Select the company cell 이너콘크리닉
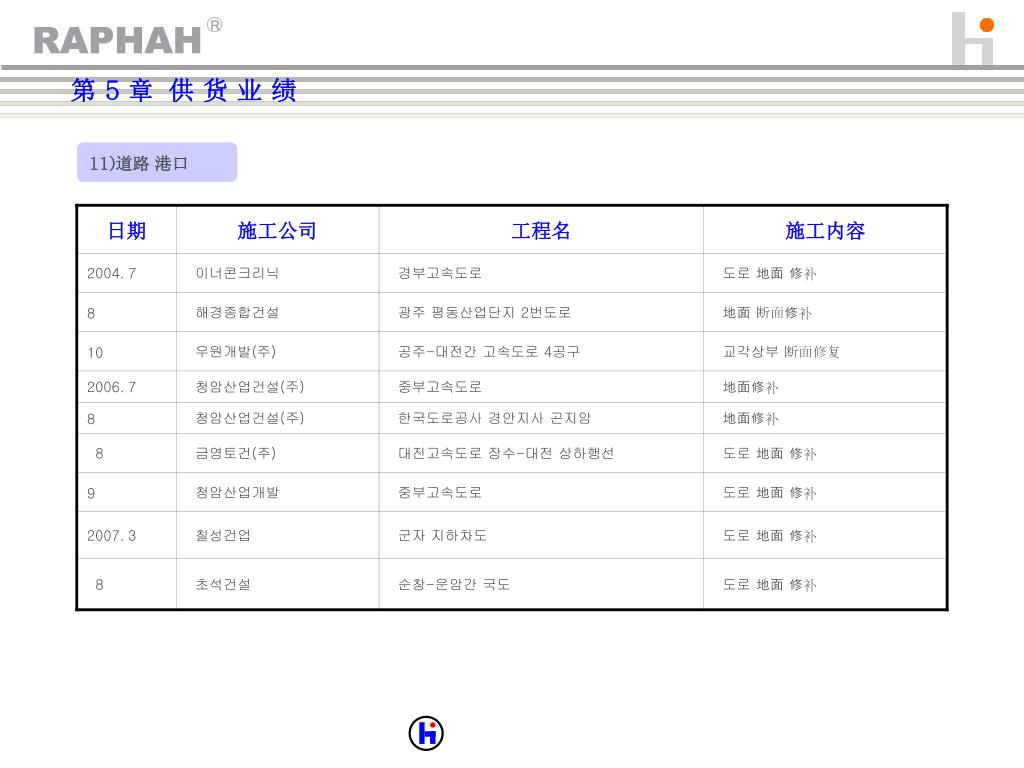The width and height of the screenshot is (1024, 768). click(x=237, y=273)
